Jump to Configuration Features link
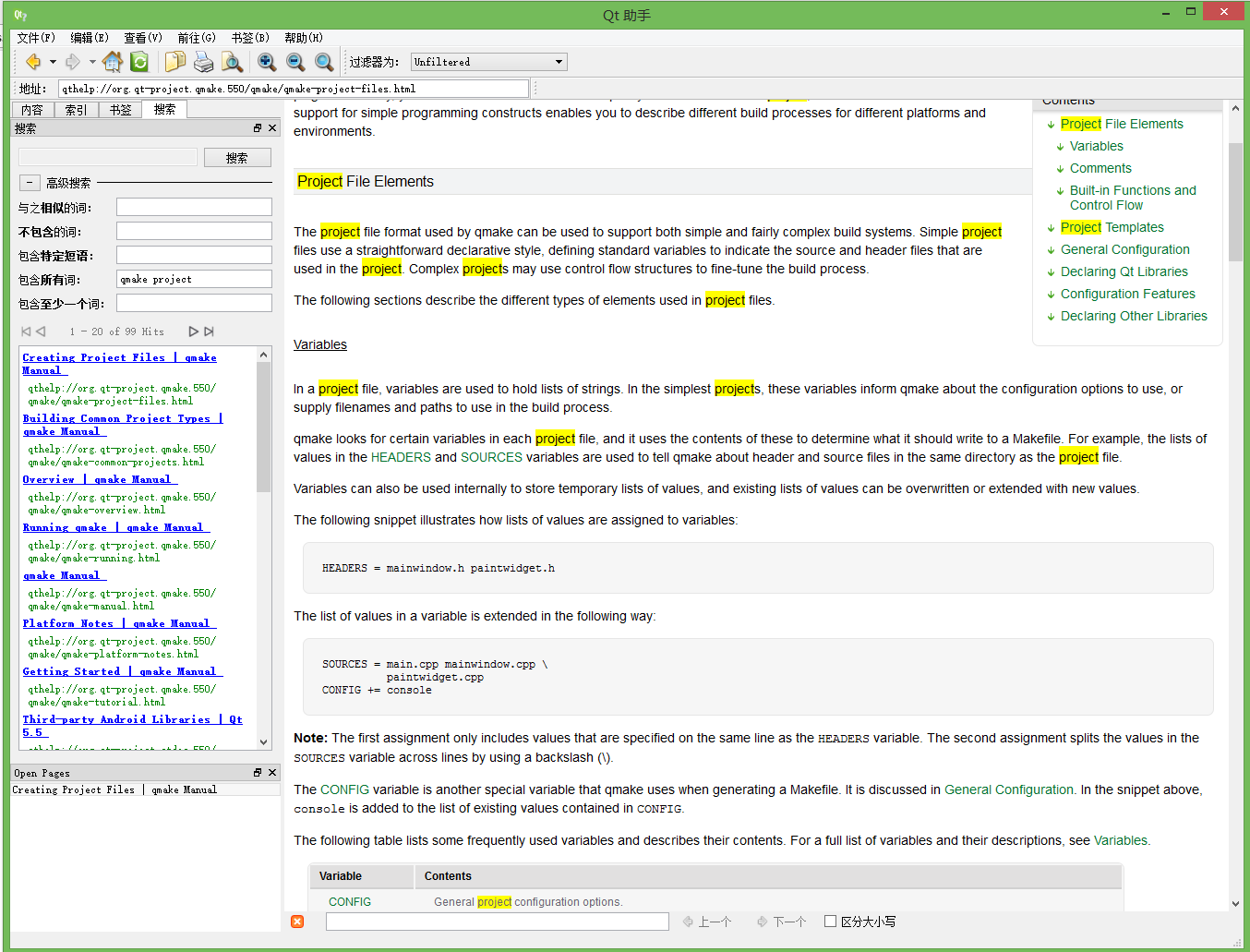Viewport: 1250px width, 952px height. click(1127, 294)
